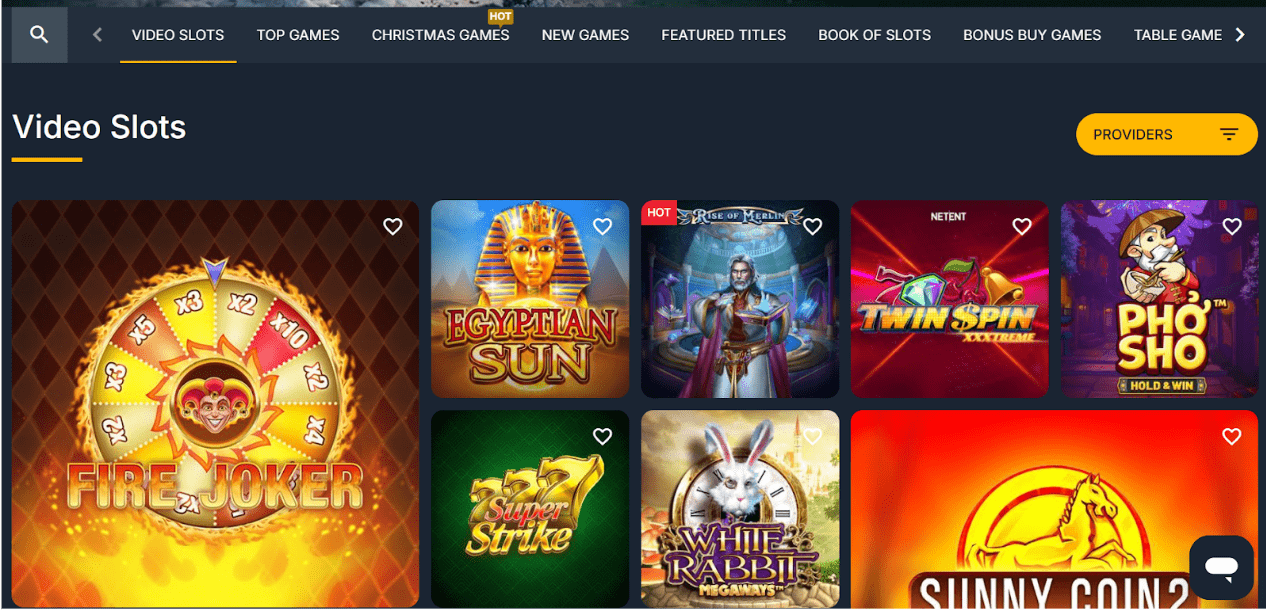Open the Fire Joker game thumbnail

(215, 404)
